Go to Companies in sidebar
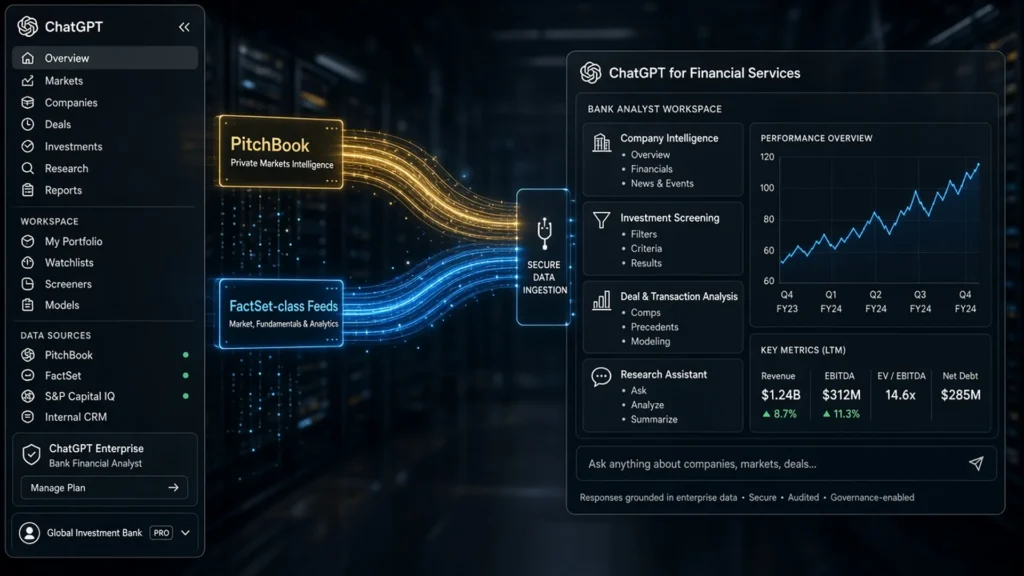Image resolution: width=1024 pixels, height=576 pixels. pos(71,103)
